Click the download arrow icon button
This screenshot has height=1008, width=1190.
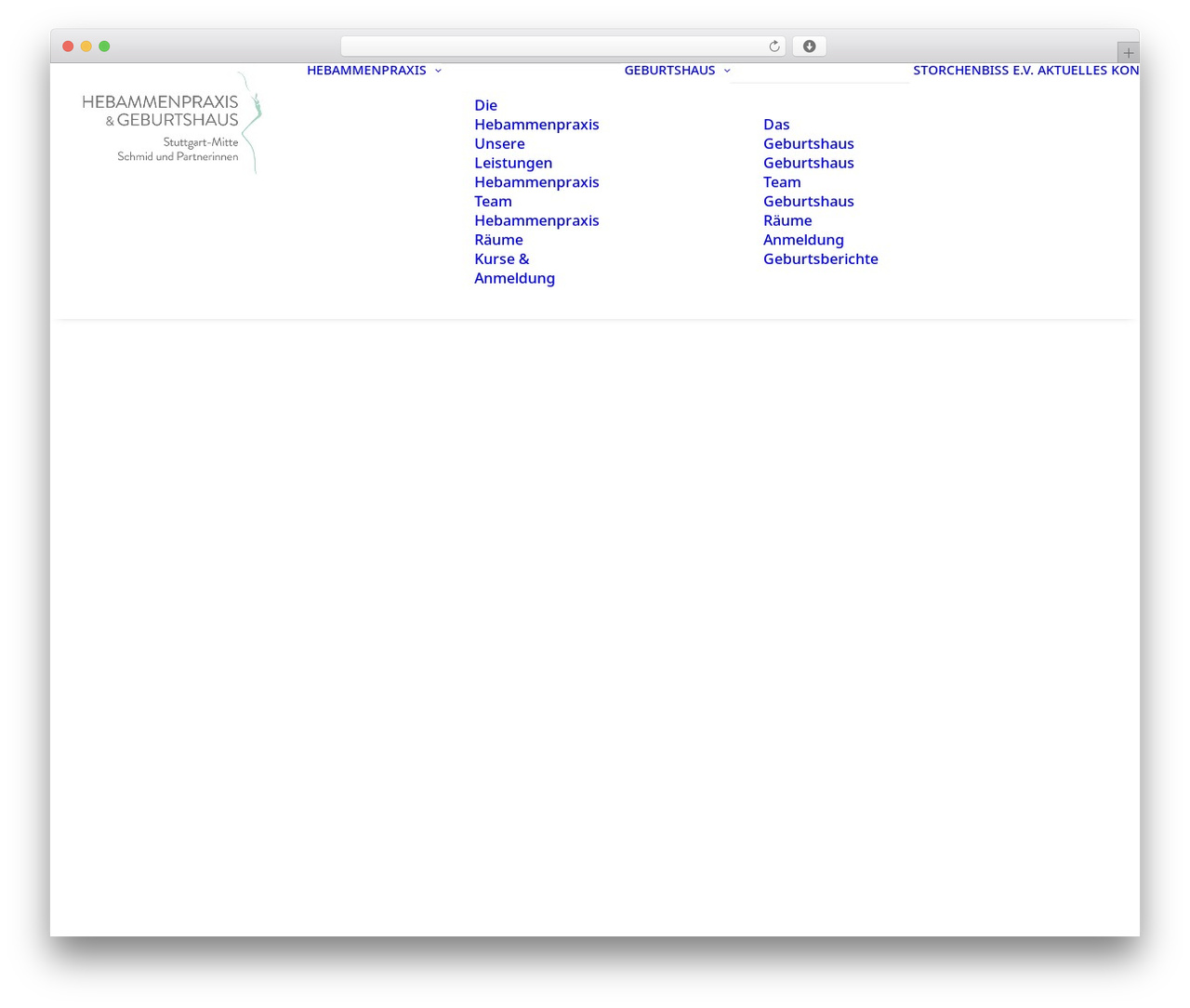[x=809, y=46]
